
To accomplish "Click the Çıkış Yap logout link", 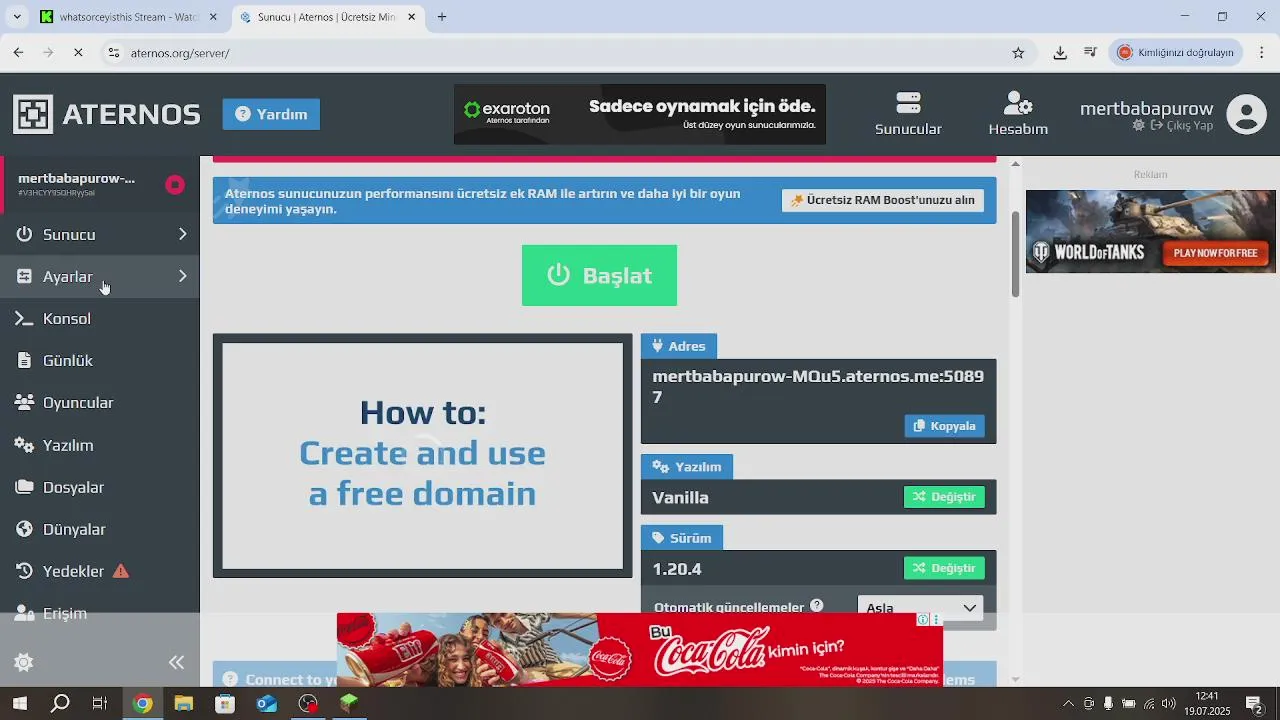I will [x=1181, y=126].
